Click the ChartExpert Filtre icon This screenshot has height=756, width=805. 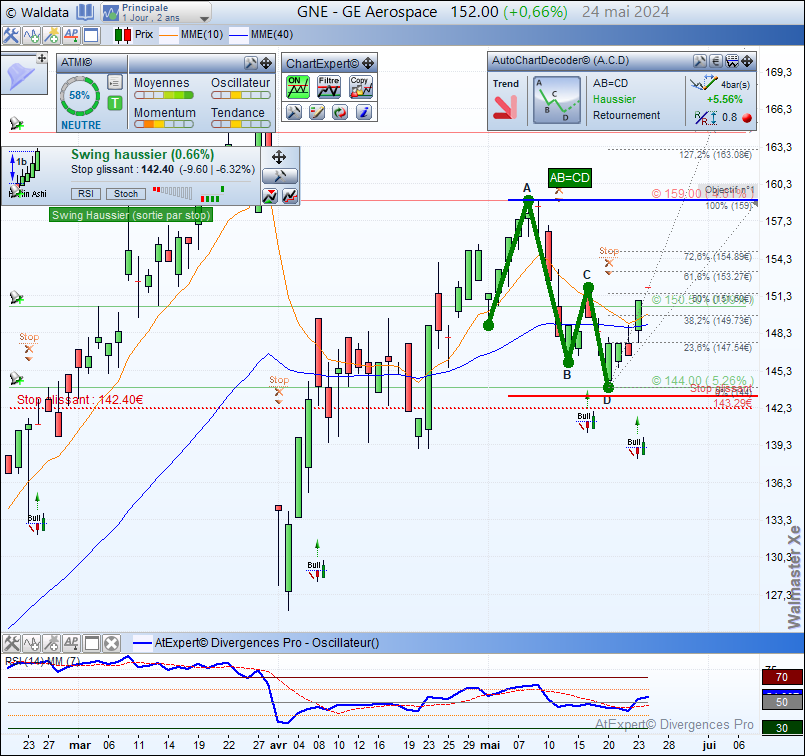click(329, 87)
